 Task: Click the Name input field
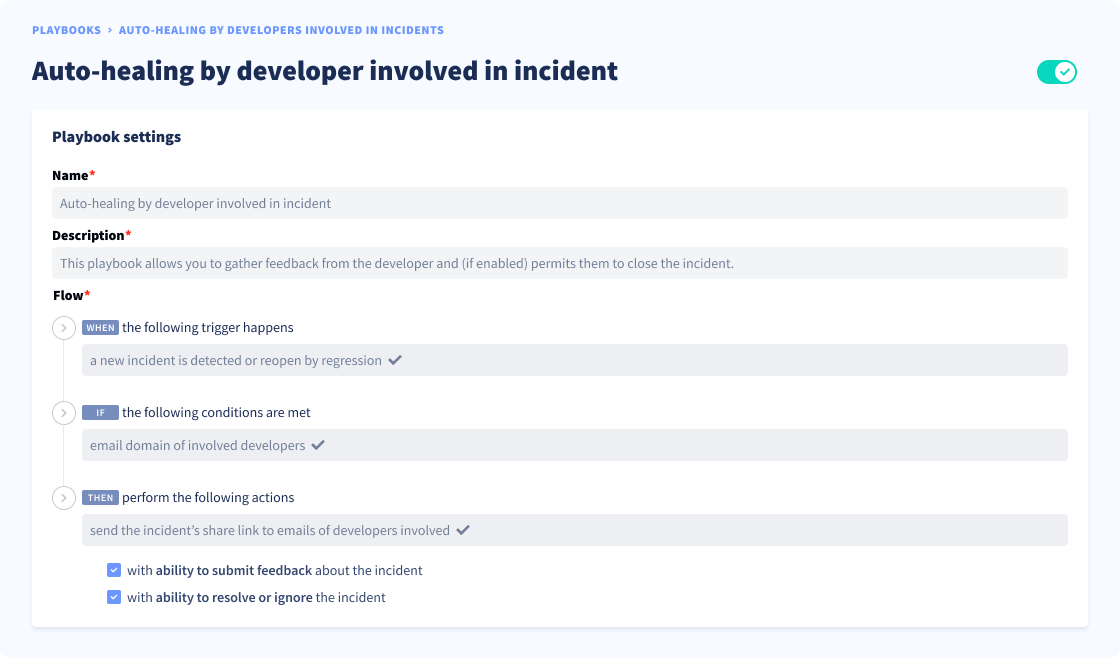click(x=560, y=202)
